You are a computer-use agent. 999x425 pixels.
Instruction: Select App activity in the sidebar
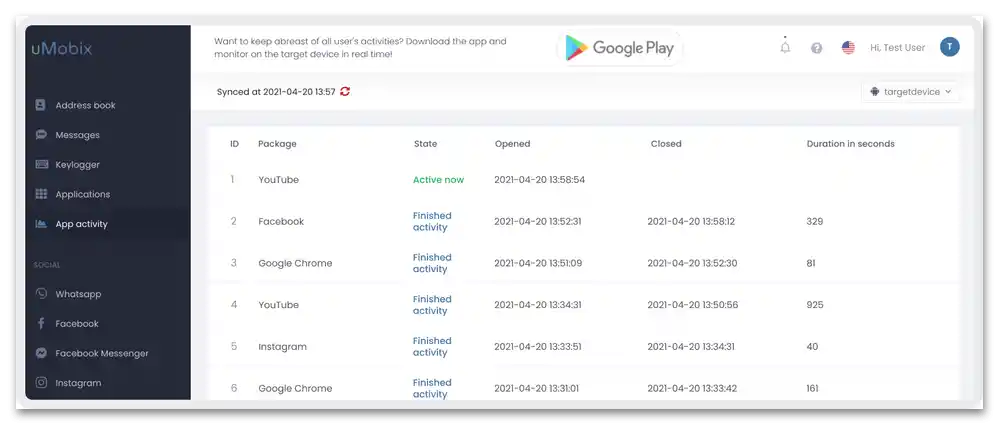(82, 224)
